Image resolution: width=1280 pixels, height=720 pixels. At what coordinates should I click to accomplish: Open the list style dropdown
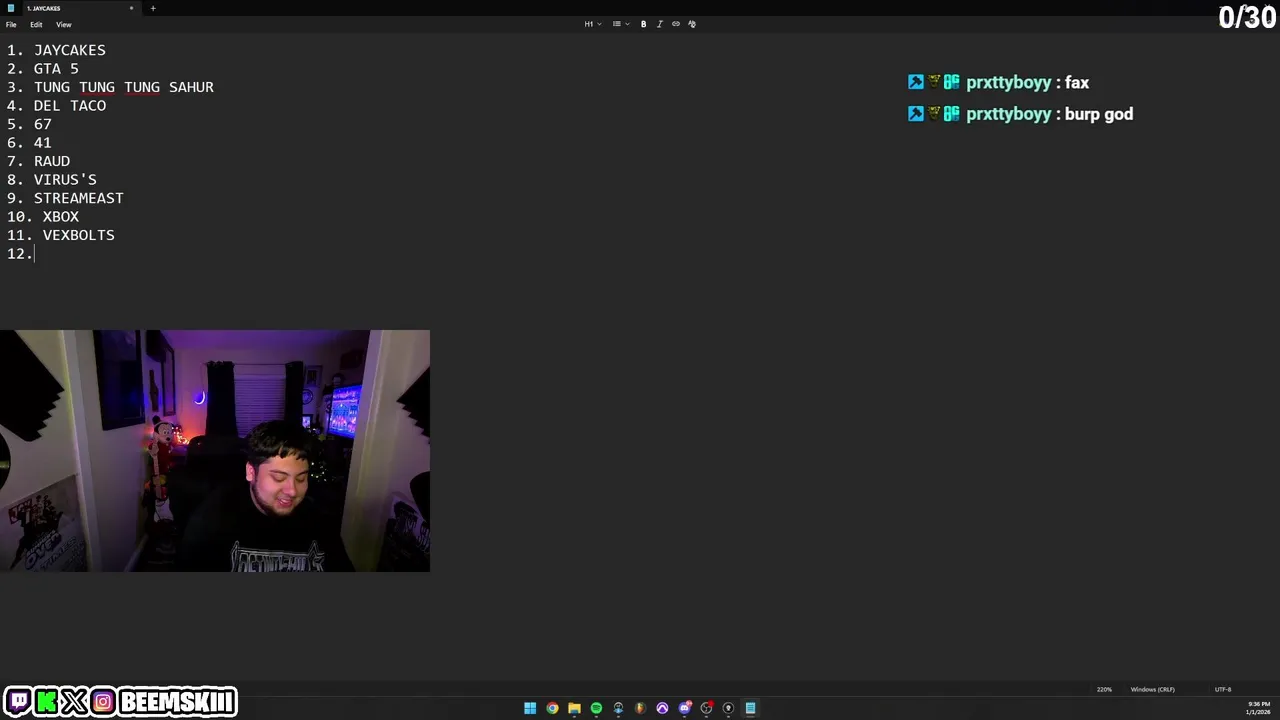tap(620, 24)
